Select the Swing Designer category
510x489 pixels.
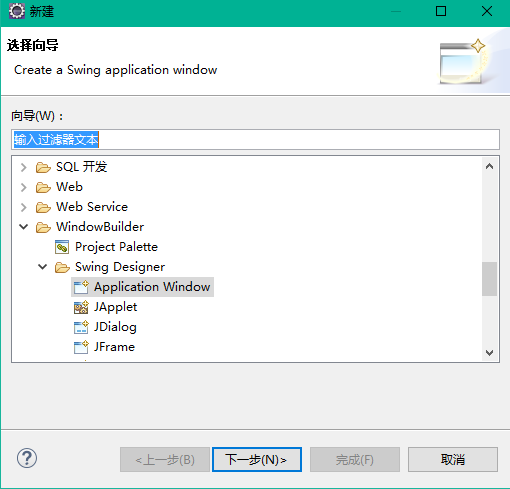120,267
